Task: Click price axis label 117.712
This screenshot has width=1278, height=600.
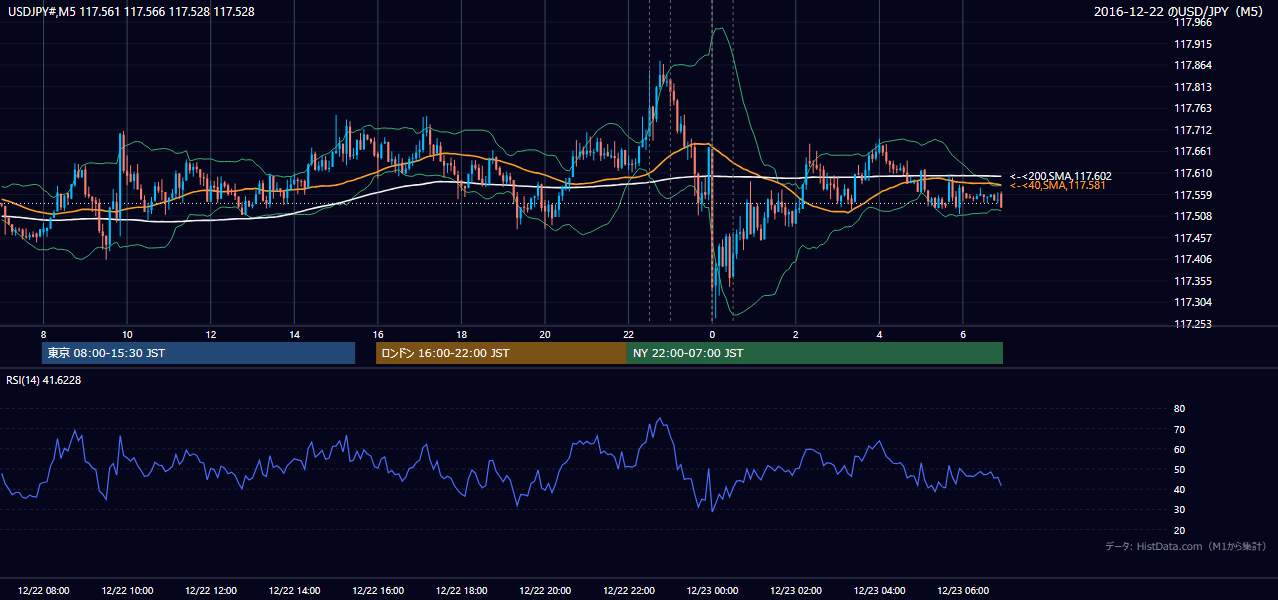Action: tap(1194, 130)
